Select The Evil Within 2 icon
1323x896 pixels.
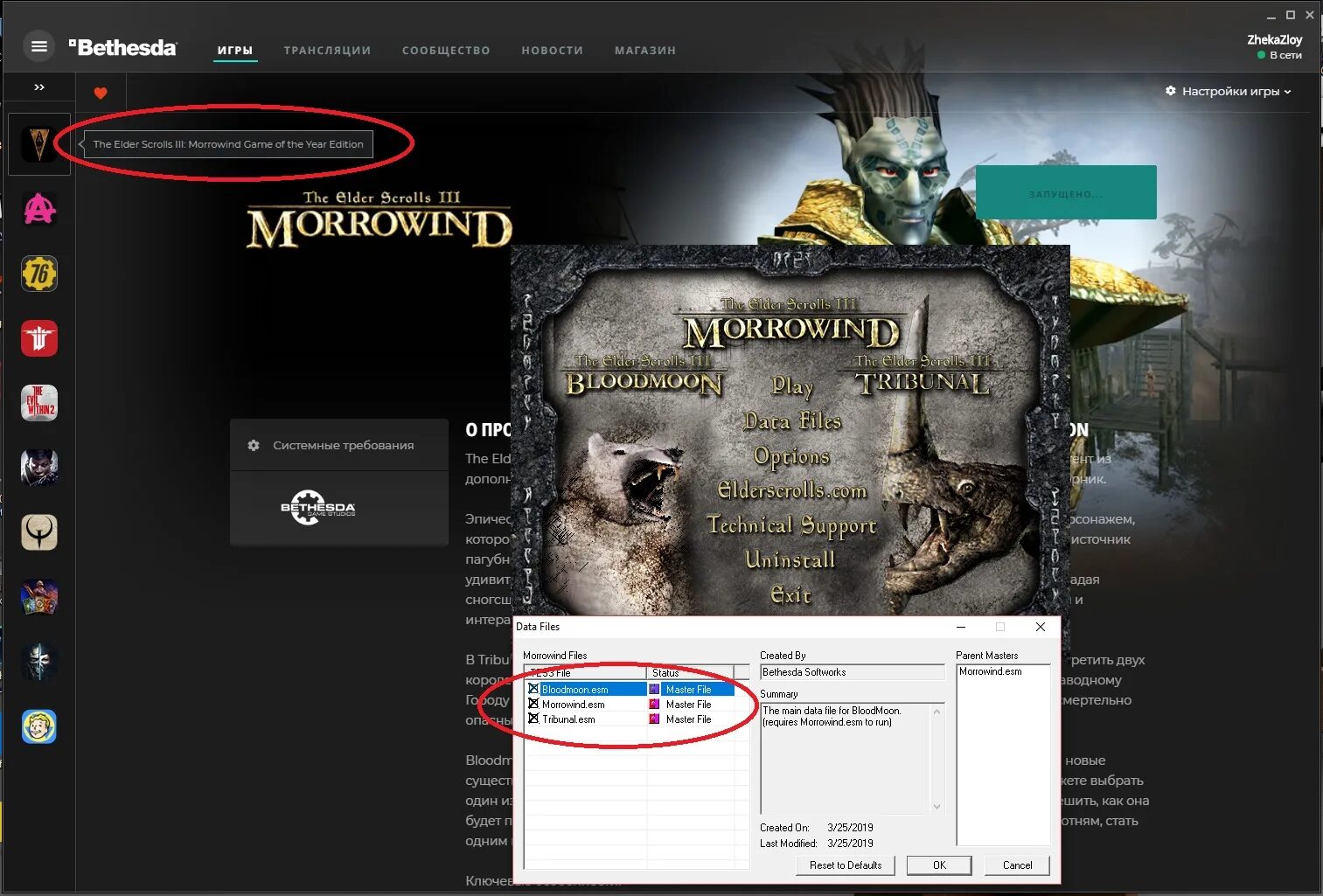tap(39, 403)
